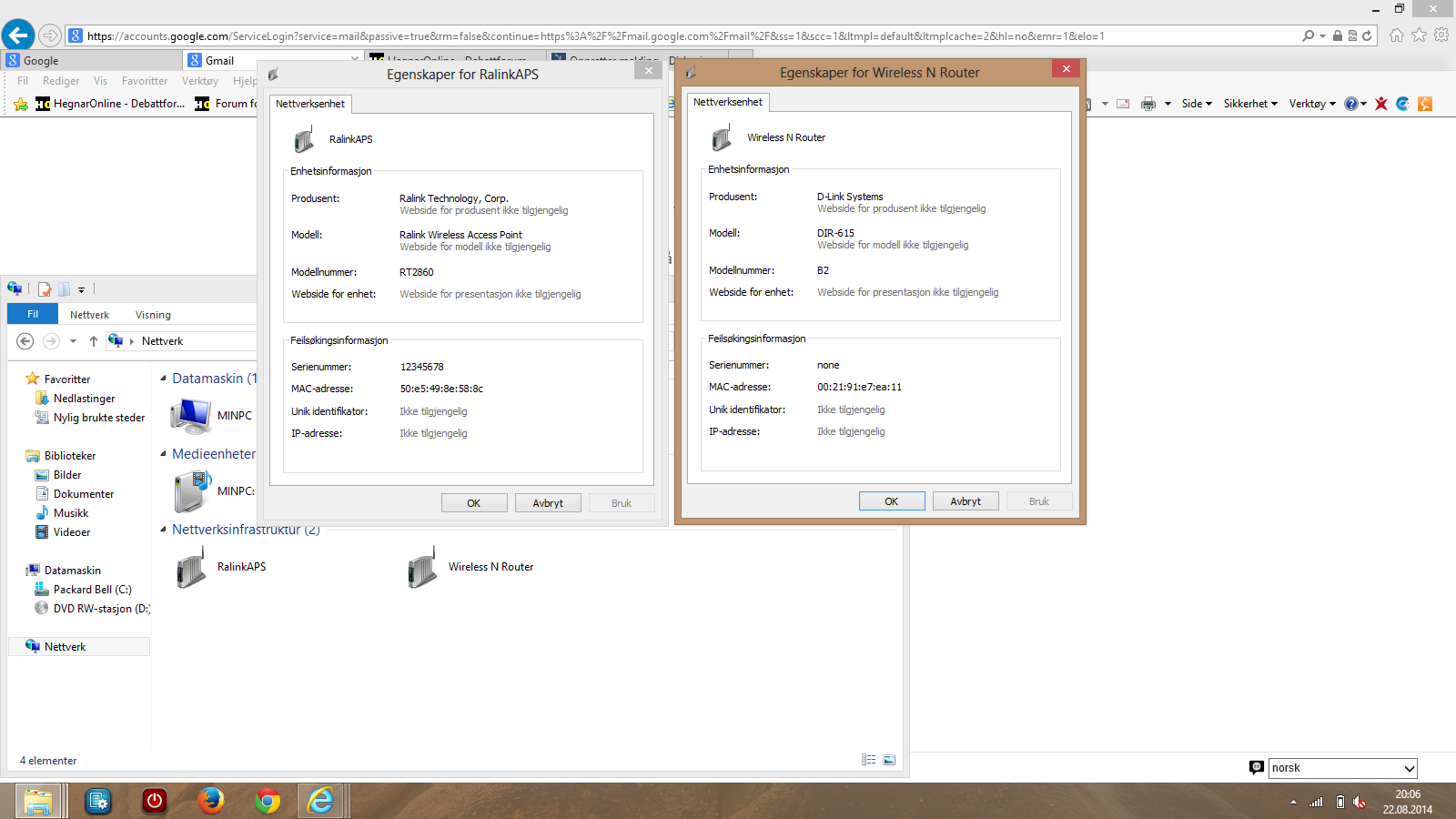The width and height of the screenshot is (1456, 819).
Task: Click the red X figure toolbar icon
Action: [1381, 104]
